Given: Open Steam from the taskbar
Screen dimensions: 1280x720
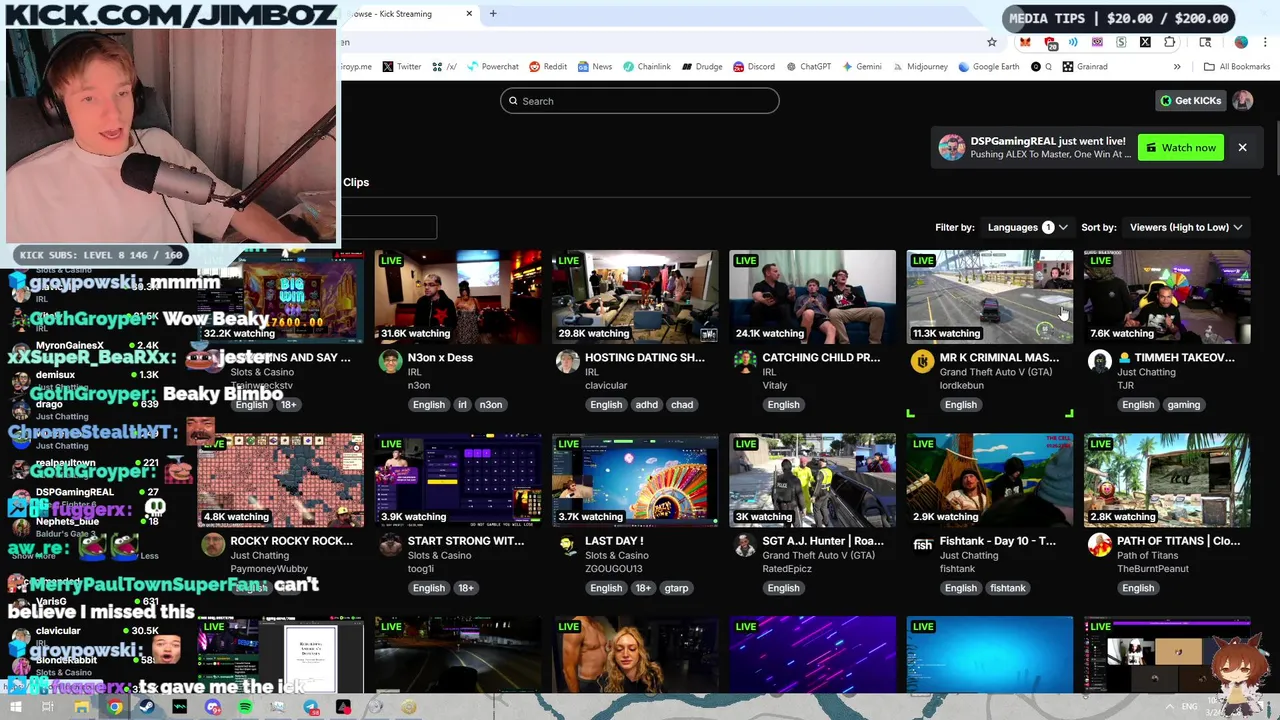Looking at the screenshot, I should 147,707.
